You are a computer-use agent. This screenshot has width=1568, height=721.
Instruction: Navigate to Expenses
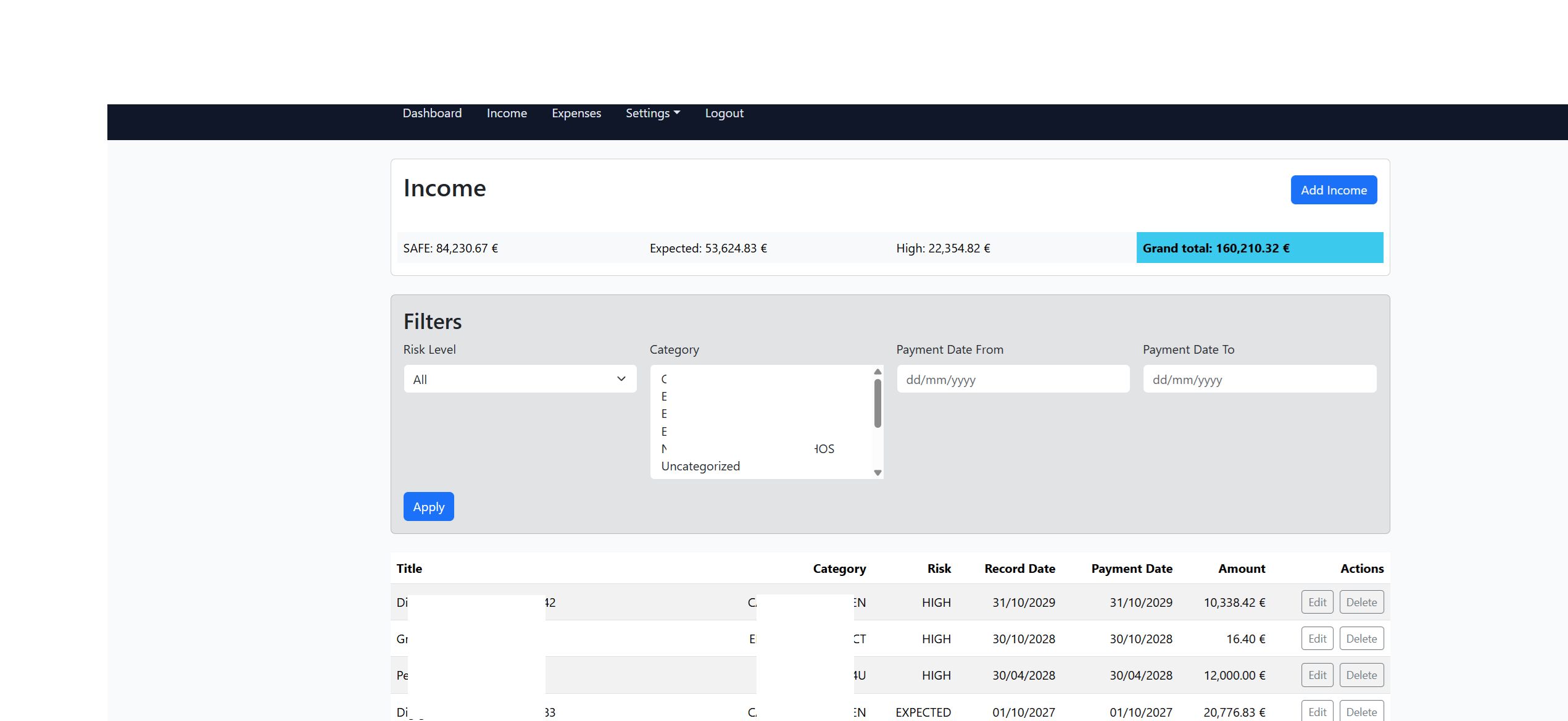tap(576, 113)
